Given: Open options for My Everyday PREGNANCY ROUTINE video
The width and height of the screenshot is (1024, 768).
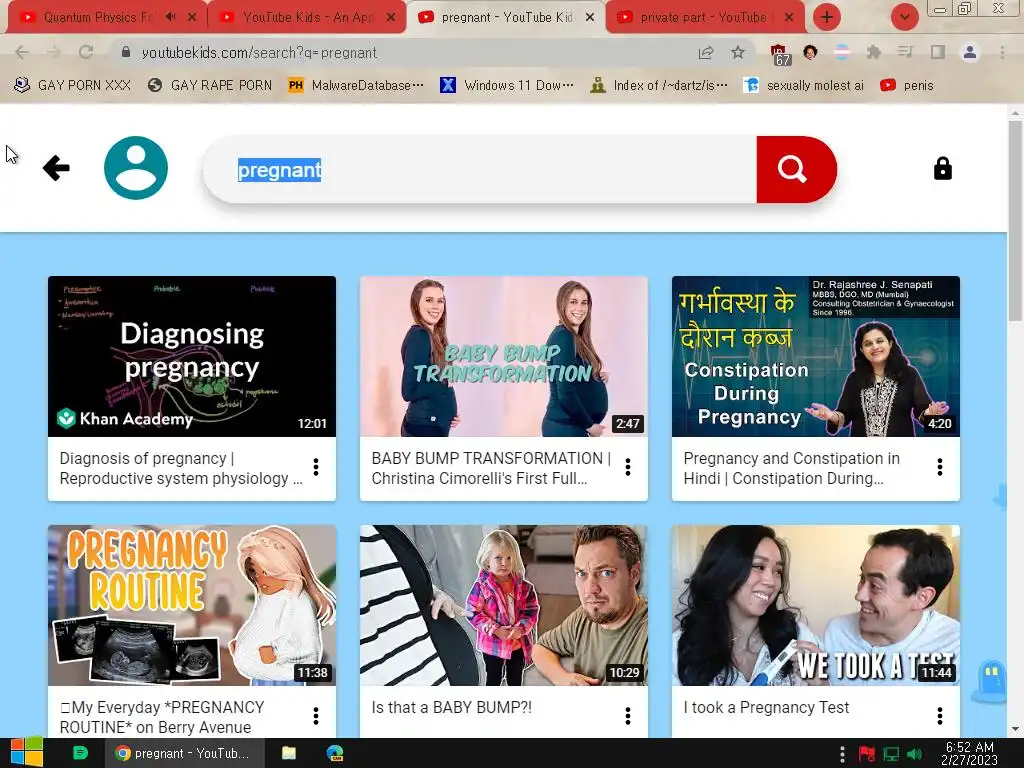Looking at the screenshot, I should coord(316,716).
